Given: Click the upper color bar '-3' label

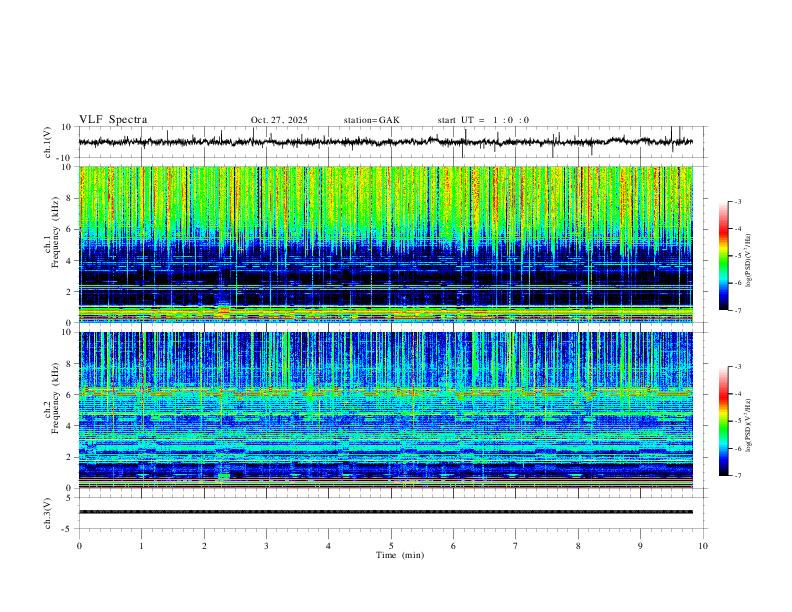Looking at the screenshot, I should pos(738,201).
